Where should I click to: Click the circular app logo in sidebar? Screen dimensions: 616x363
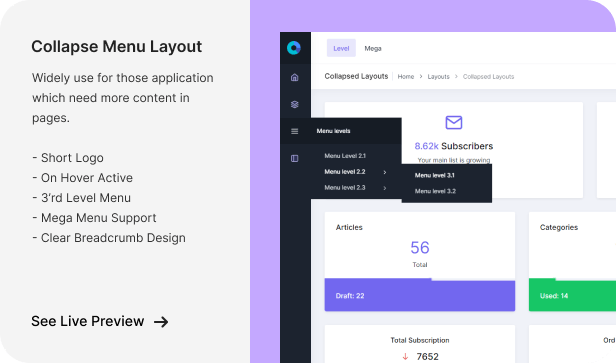[294, 48]
